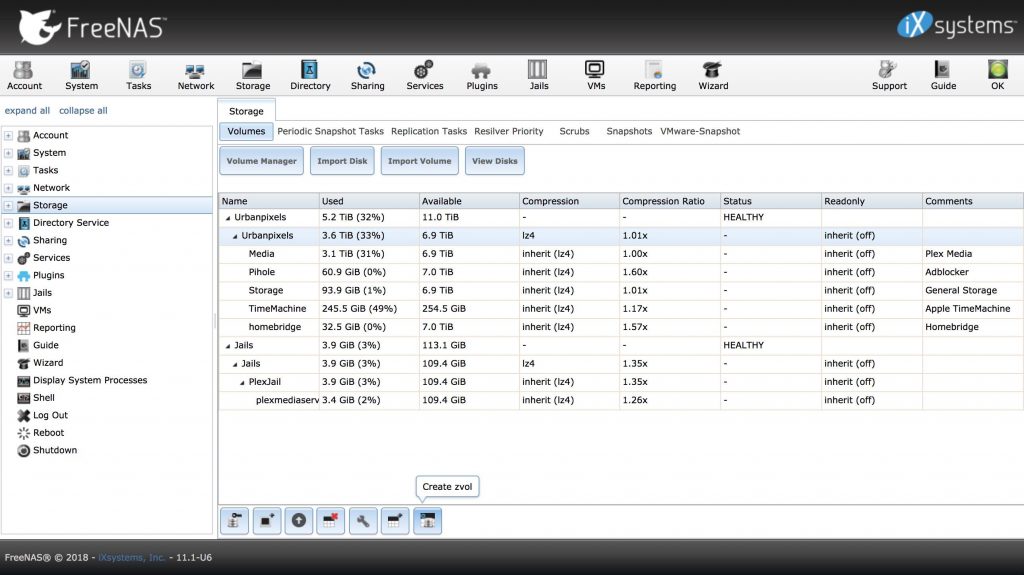Expand the System node in sidebar

[x=8, y=153]
